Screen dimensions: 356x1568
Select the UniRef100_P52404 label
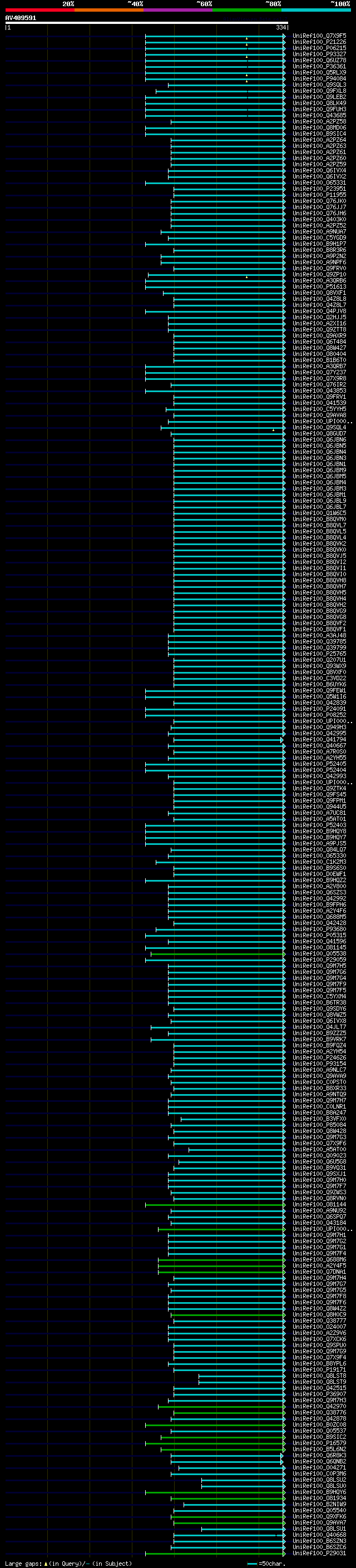pyautogui.click(x=319, y=770)
